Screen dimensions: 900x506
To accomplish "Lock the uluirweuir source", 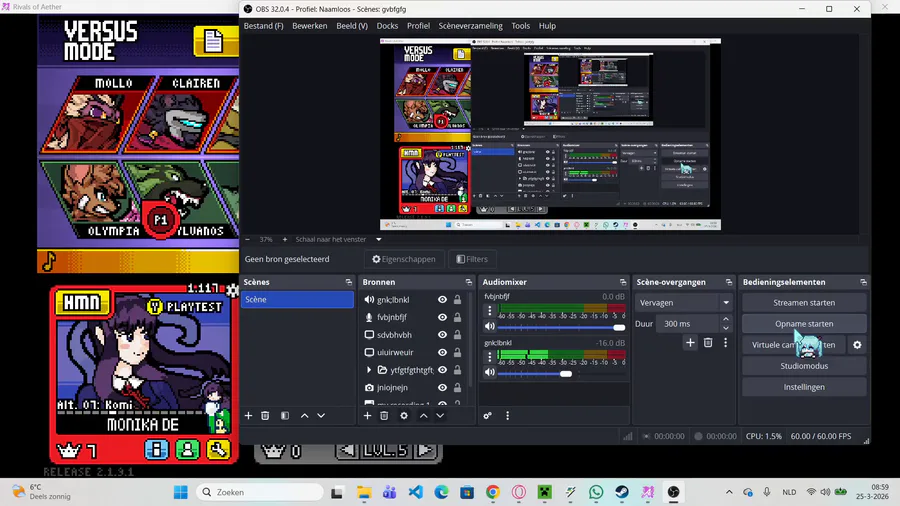I will 457,352.
